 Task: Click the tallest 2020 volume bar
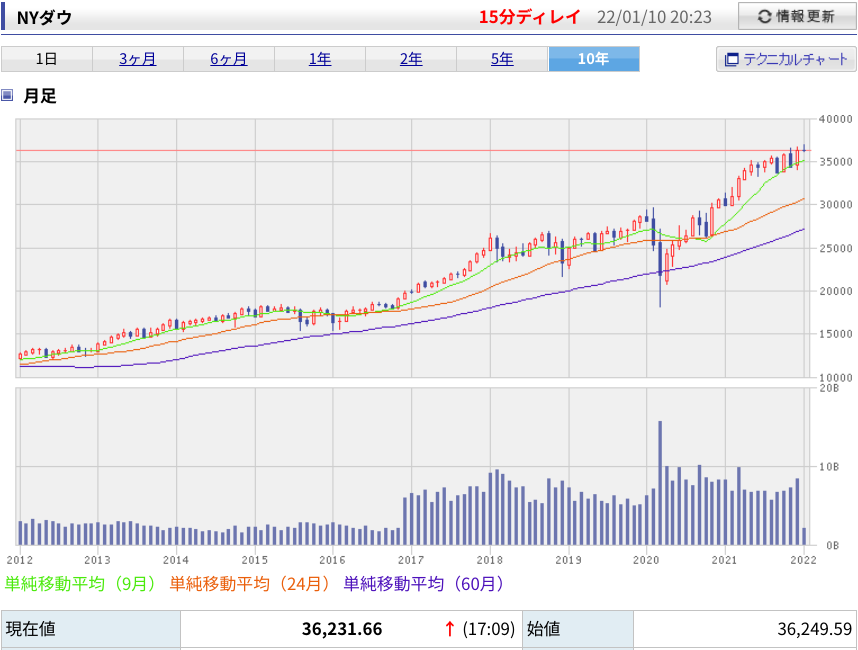[x=660, y=483]
